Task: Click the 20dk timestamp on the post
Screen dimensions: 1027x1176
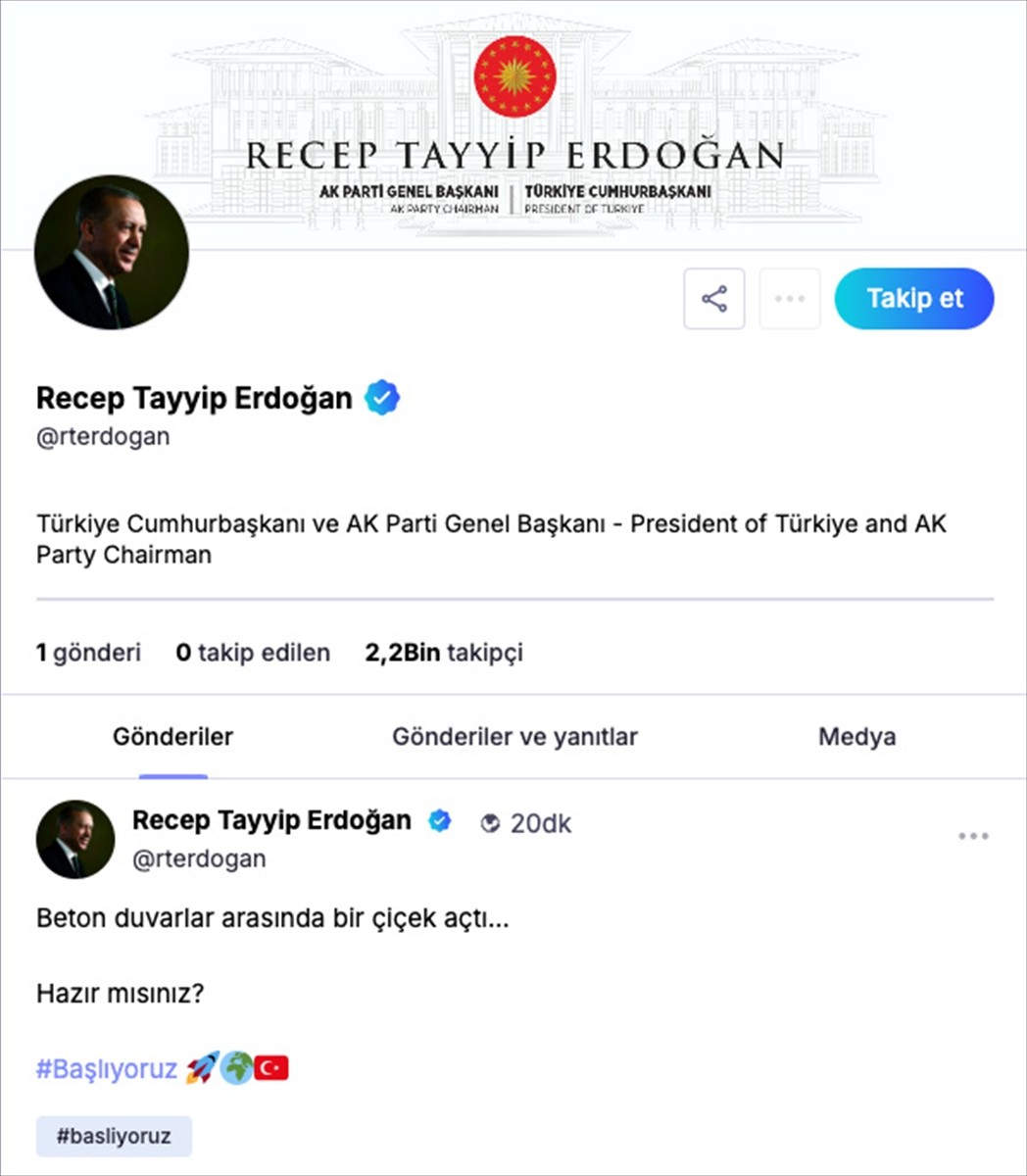Action: (540, 823)
